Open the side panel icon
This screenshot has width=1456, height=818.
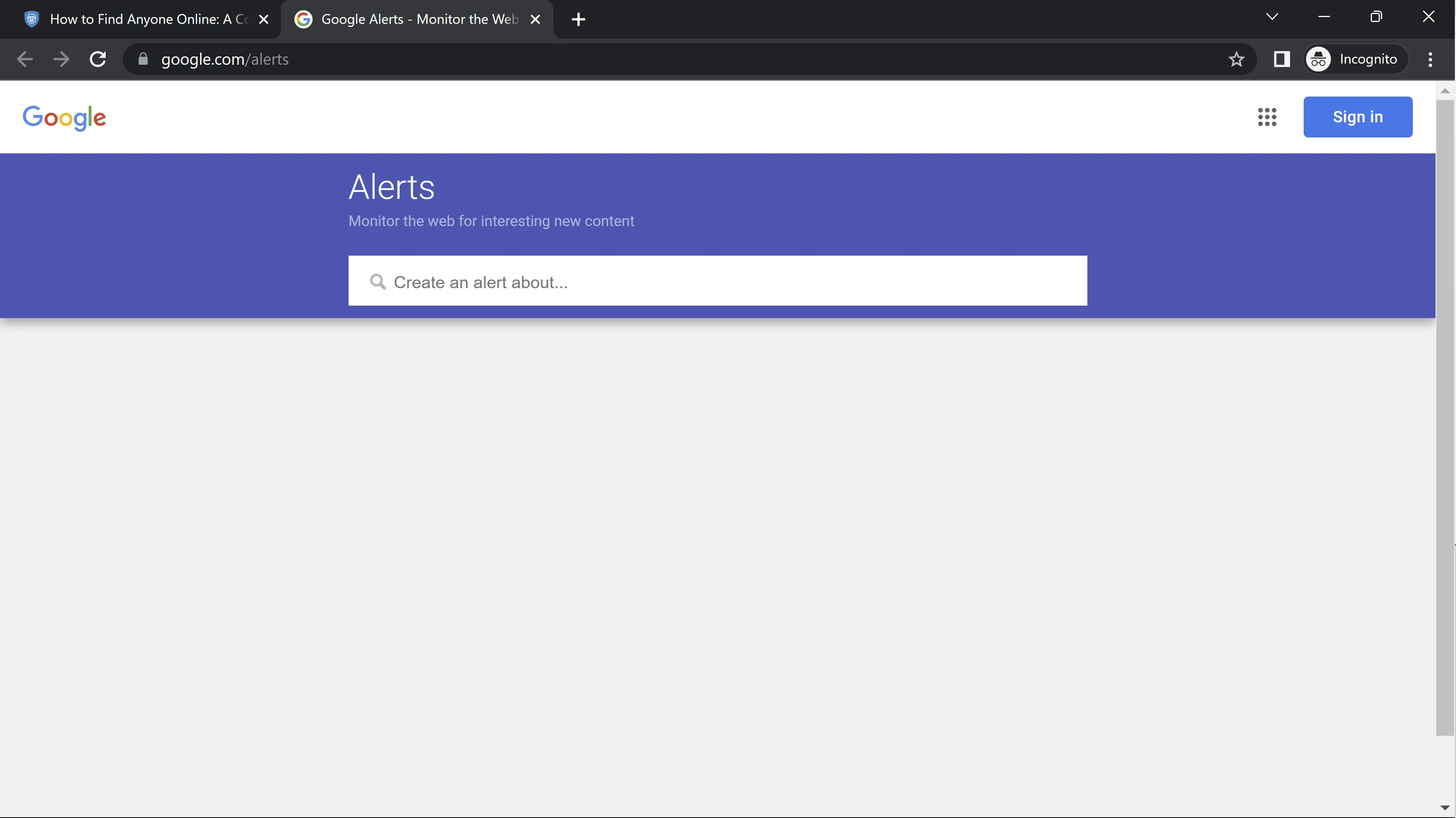pyautogui.click(x=1281, y=59)
